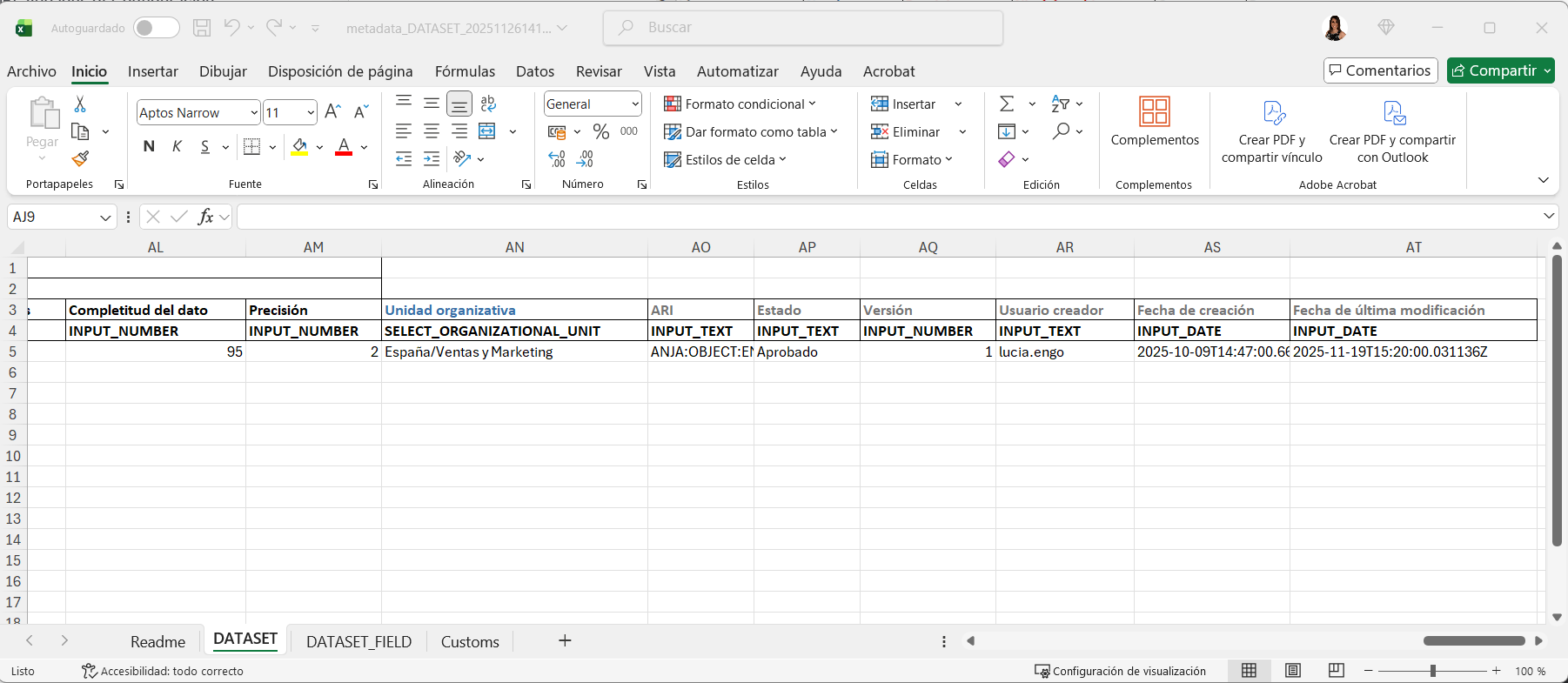Toggle bold formatting N button
The image size is (1568, 683).
[149, 146]
